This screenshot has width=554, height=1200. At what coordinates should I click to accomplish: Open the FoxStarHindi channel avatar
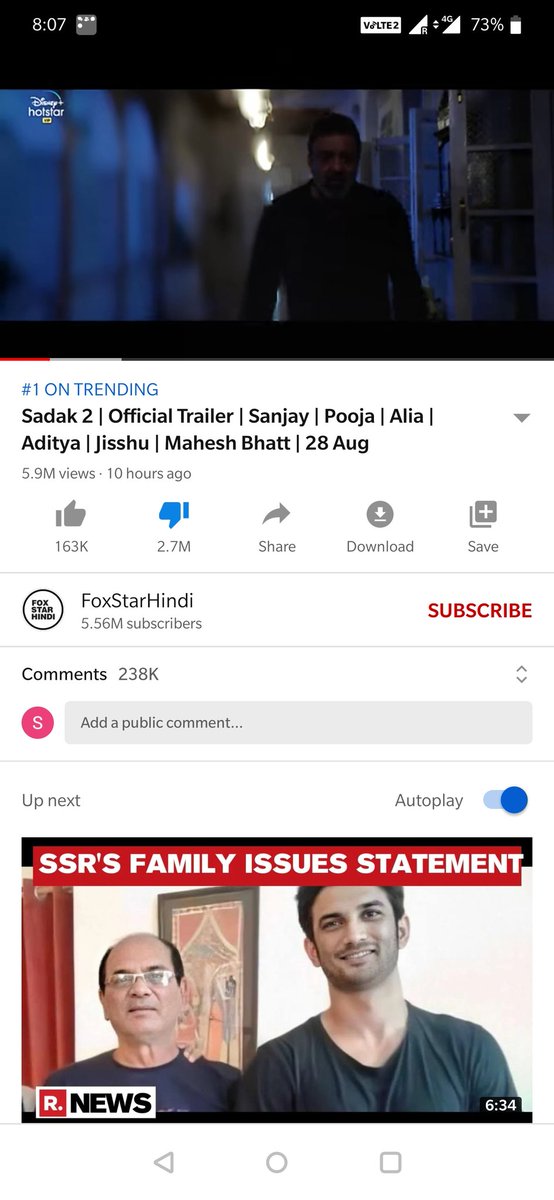pyautogui.click(x=43, y=610)
